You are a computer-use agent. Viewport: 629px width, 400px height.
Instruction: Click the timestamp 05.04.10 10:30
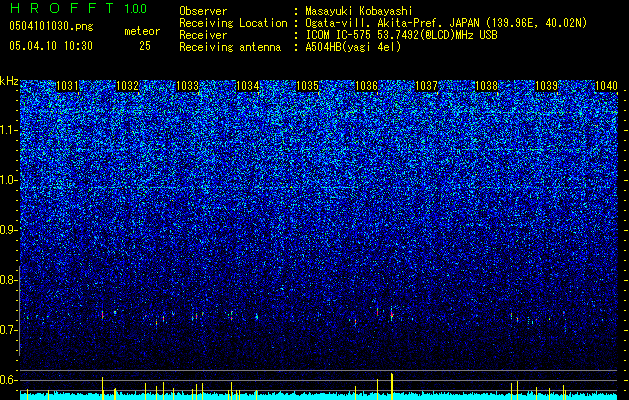(x=51, y=46)
